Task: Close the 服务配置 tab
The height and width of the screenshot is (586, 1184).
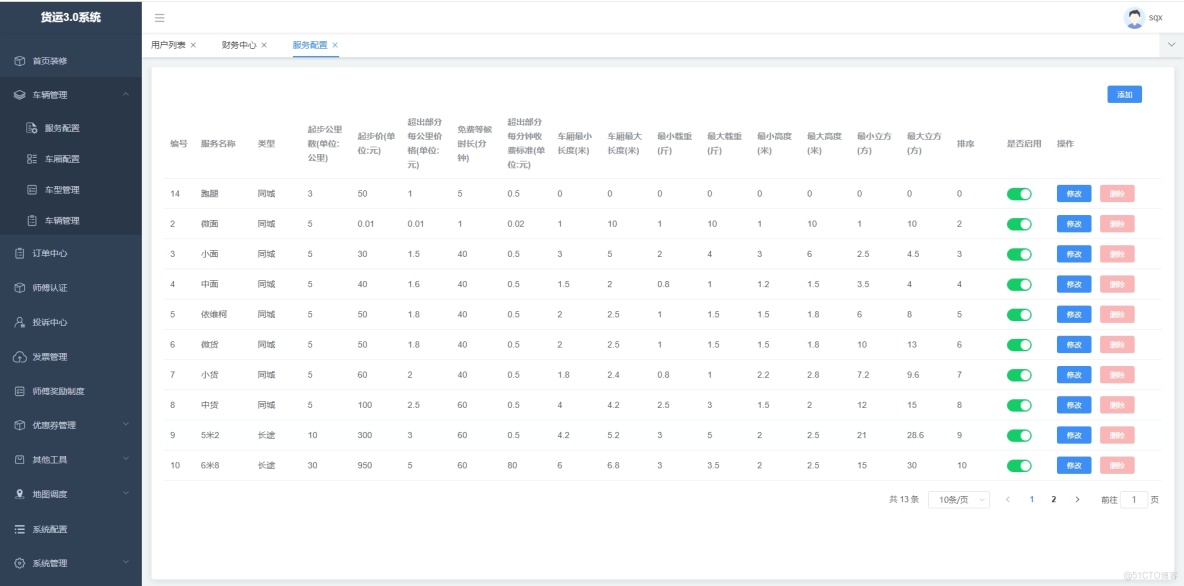Action: pos(335,45)
